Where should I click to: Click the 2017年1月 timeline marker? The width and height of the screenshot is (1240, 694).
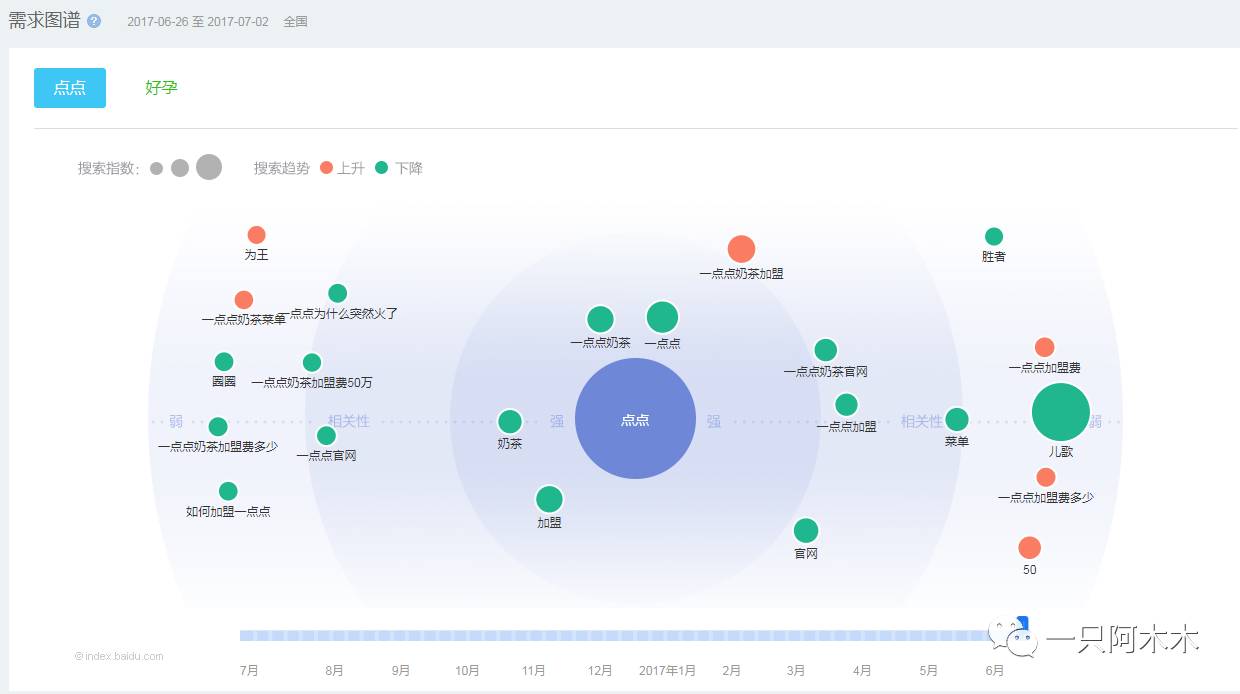click(667, 670)
